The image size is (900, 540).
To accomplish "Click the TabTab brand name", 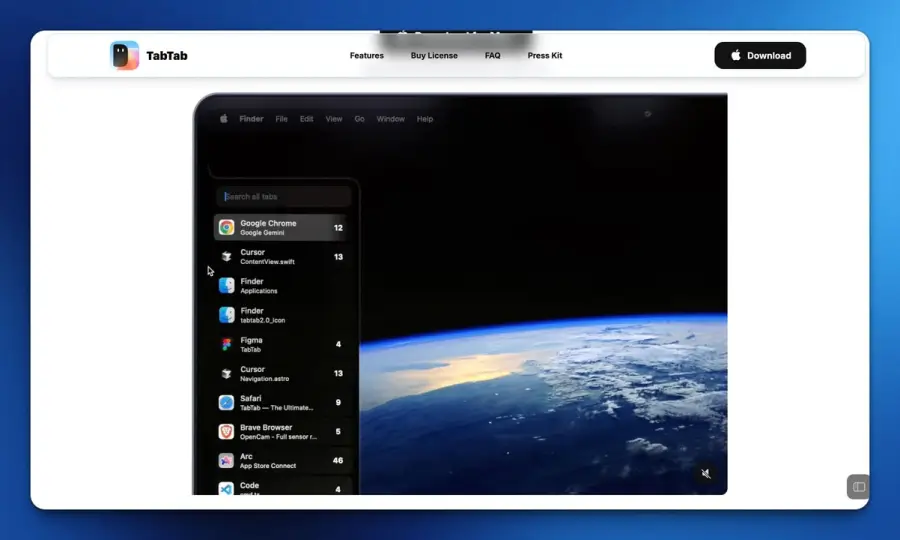I will 167,56.
